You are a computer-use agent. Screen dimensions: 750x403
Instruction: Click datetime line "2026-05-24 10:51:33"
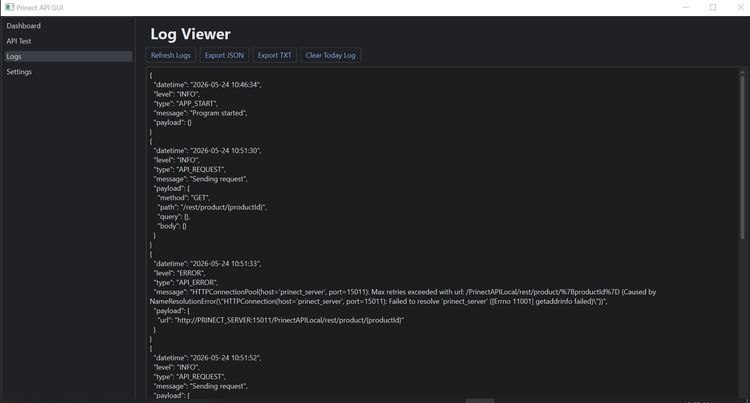click(x=208, y=263)
